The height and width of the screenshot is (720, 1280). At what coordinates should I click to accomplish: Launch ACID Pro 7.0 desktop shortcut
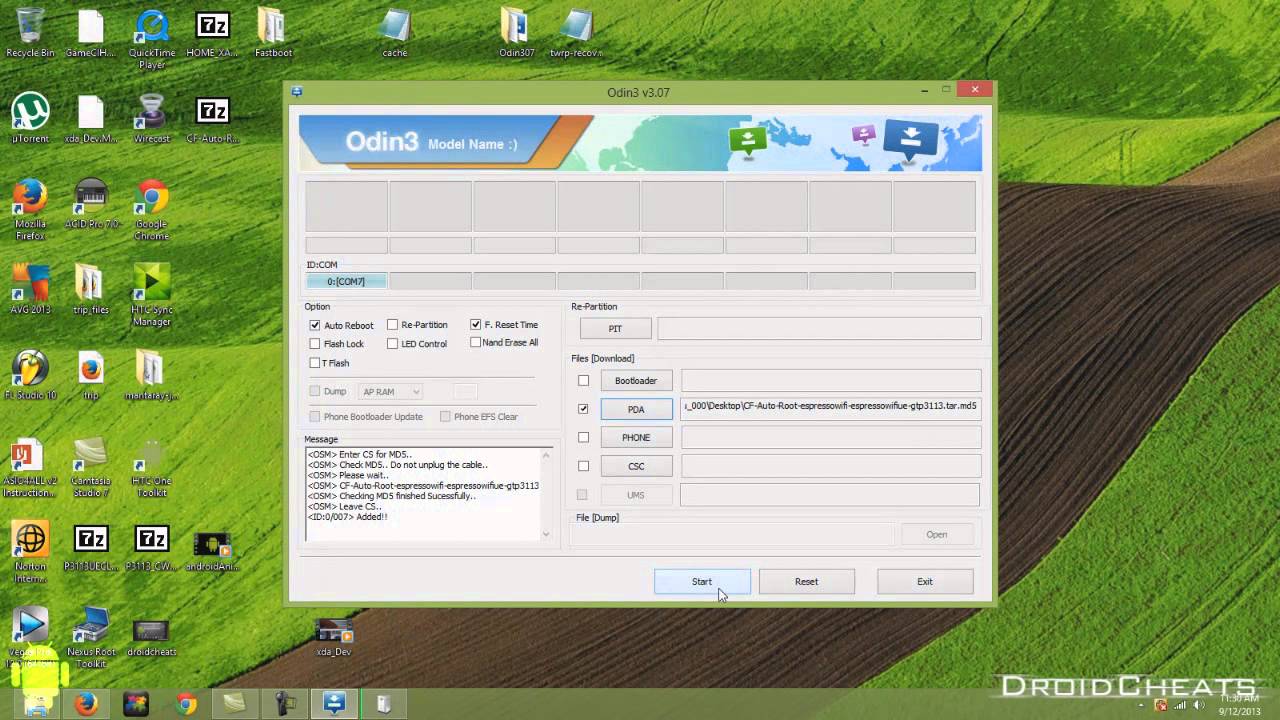point(91,205)
